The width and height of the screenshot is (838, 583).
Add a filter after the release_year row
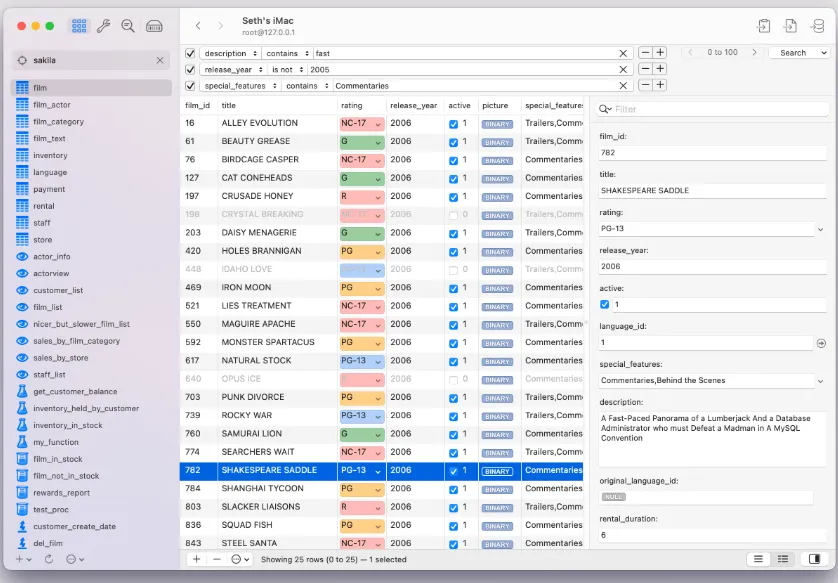pyautogui.click(x=661, y=68)
